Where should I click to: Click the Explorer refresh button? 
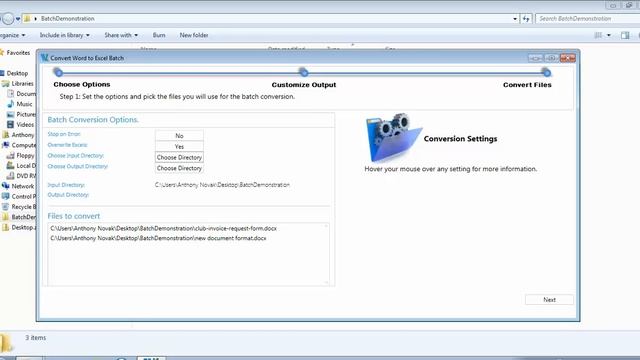click(x=526, y=19)
